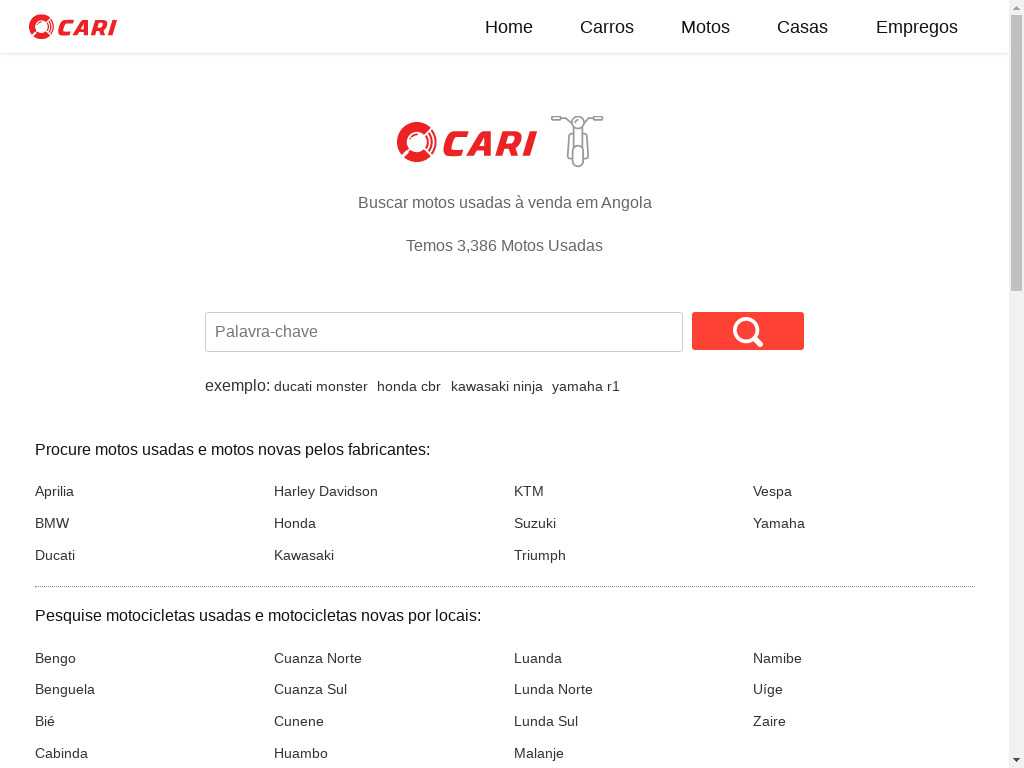The width and height of the screenshot is (1024, 768).
Task: Open the Motos navigation item
Action: 705,27
